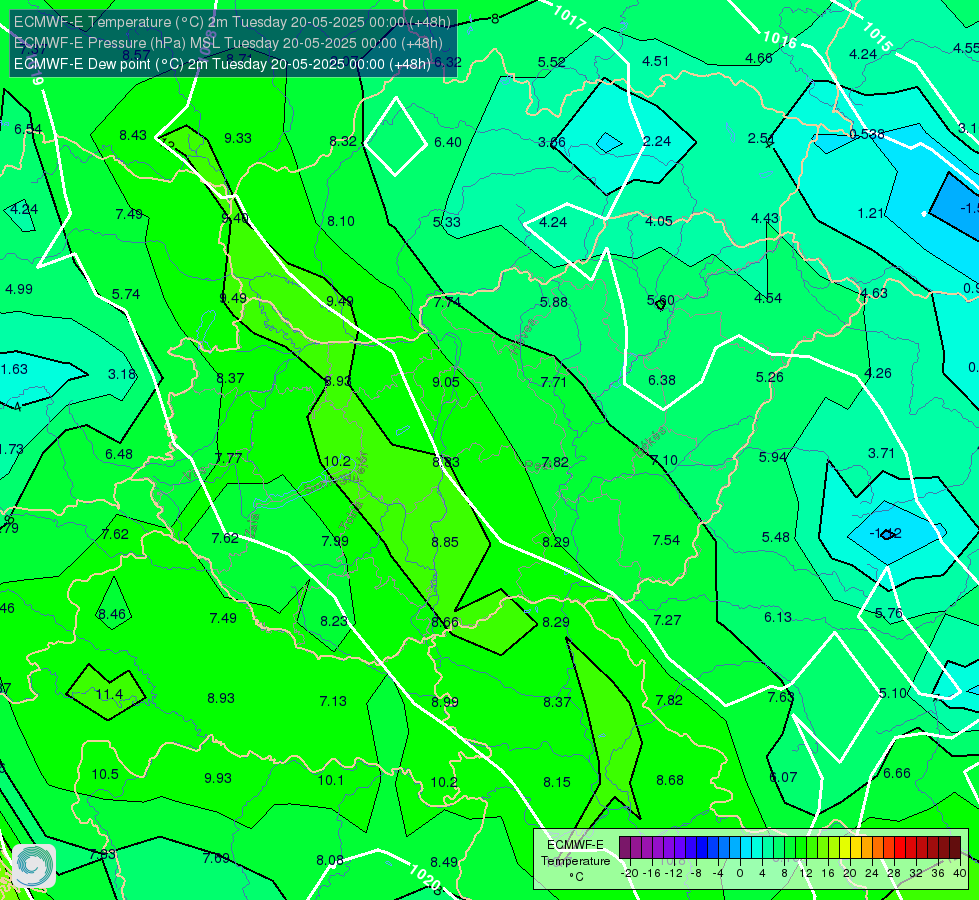Viewport: 979px width, 900px height.
Task: Click the 8.43 temperature value
Action: pyautogui.click(x=133, y=136)
